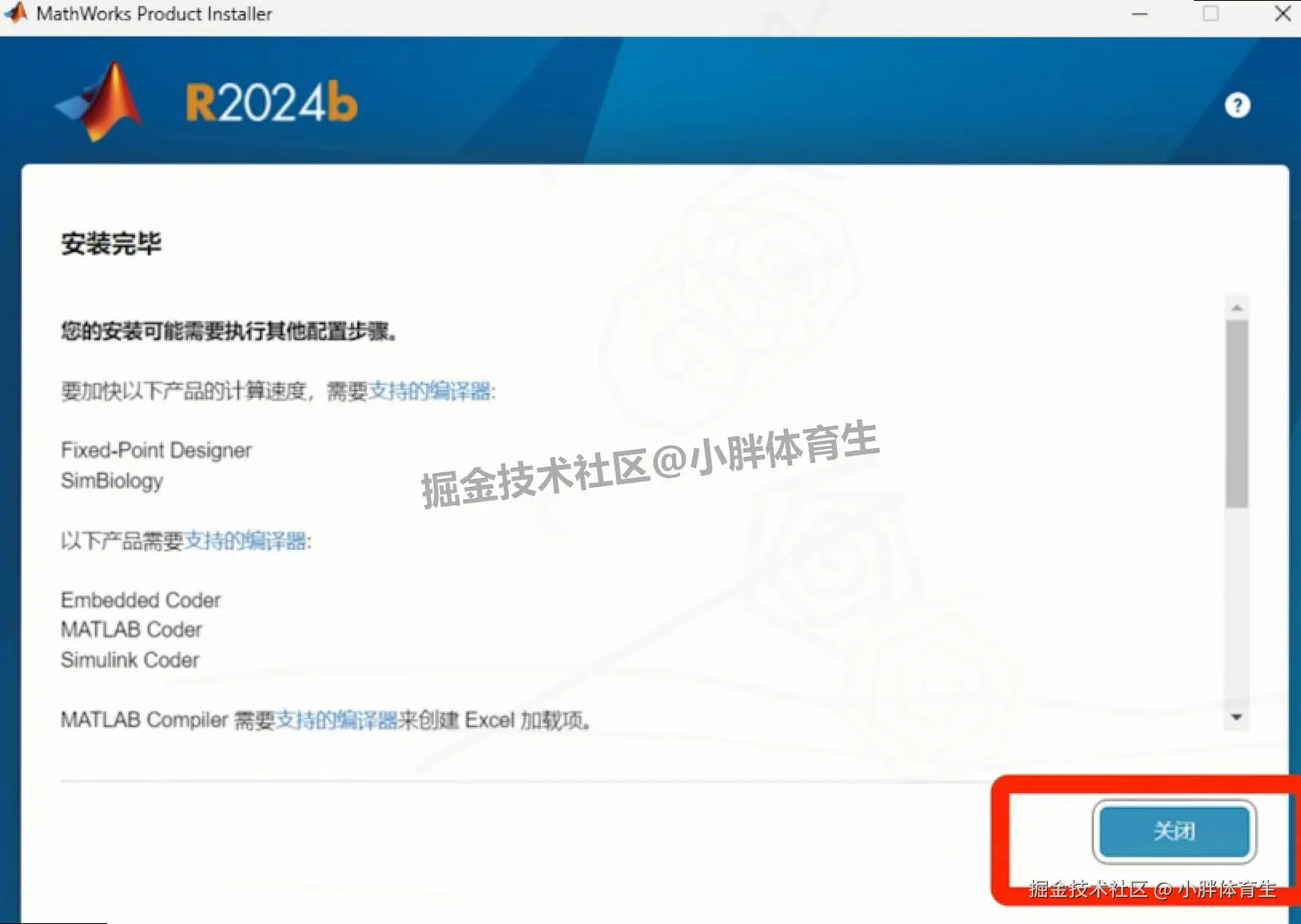Open the help question mark icon

coord(1237,105)
